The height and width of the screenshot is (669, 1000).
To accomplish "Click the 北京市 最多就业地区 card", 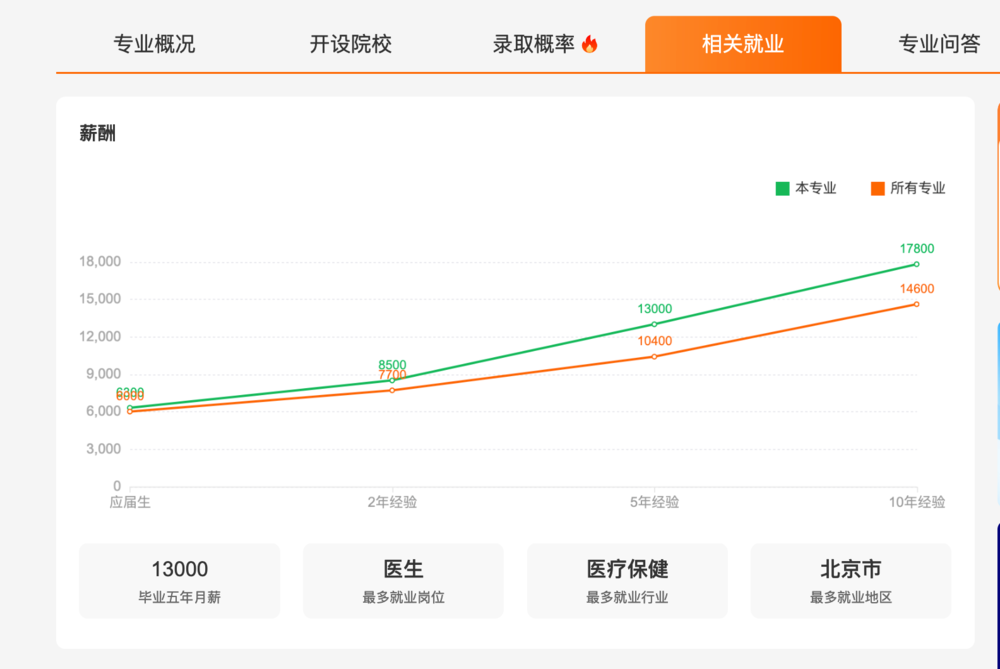I will click(851, 581).
